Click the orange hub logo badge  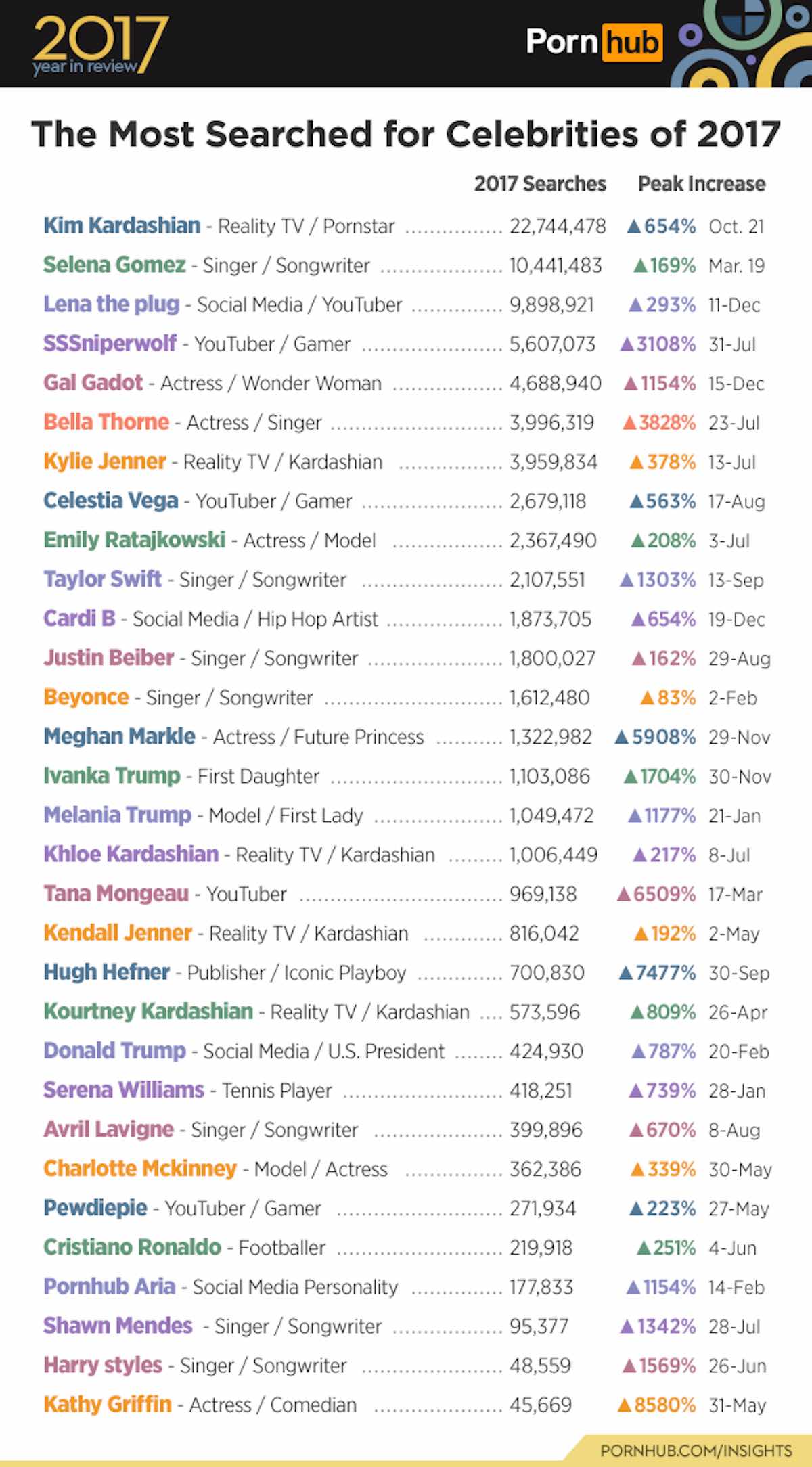tap(631, 43)
